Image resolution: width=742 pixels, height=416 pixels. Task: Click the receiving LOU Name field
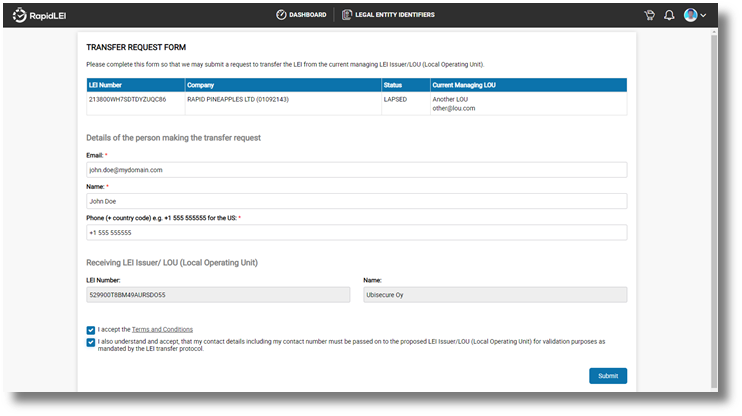click(x=494, y=295)
